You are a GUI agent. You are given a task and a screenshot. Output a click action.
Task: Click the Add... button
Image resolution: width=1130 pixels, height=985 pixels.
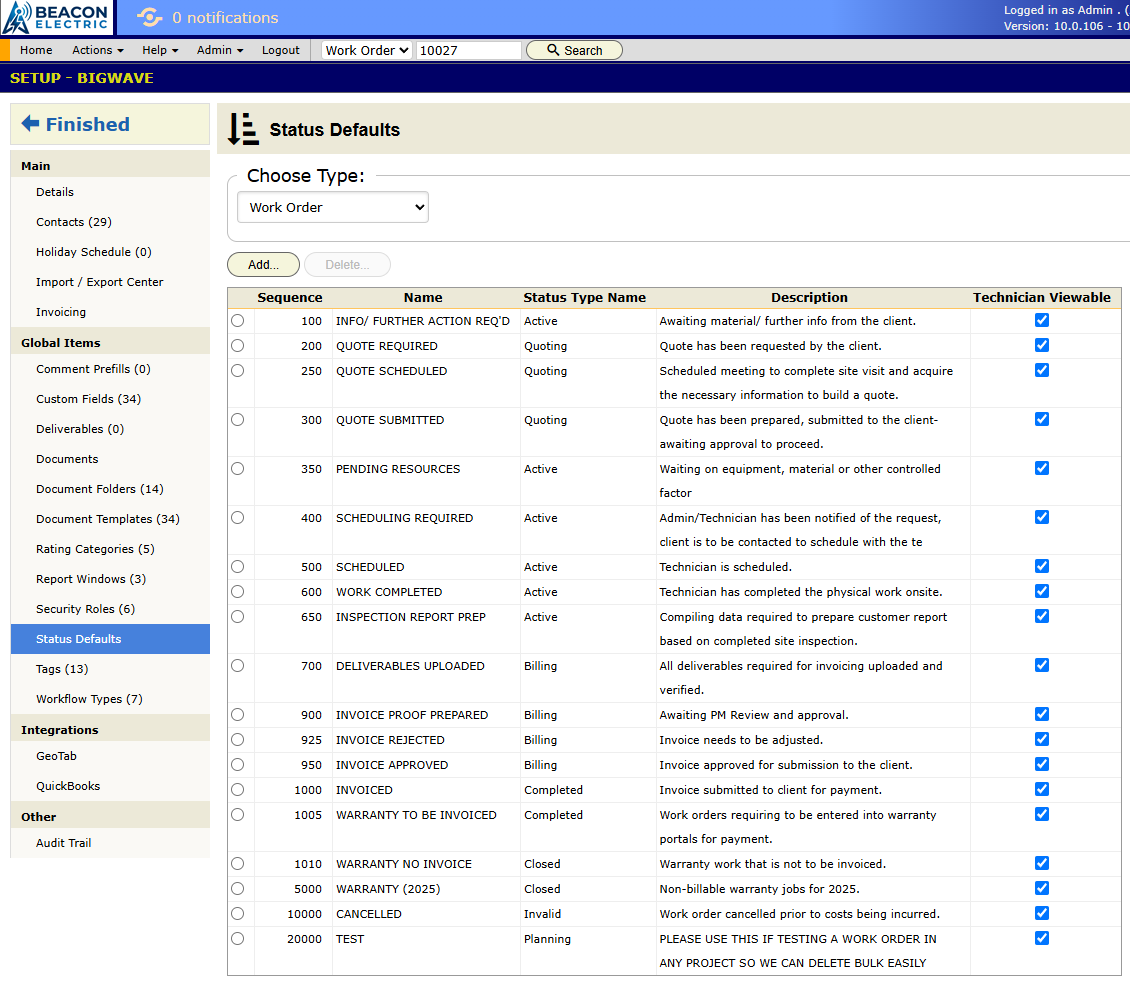pos(263,264)
